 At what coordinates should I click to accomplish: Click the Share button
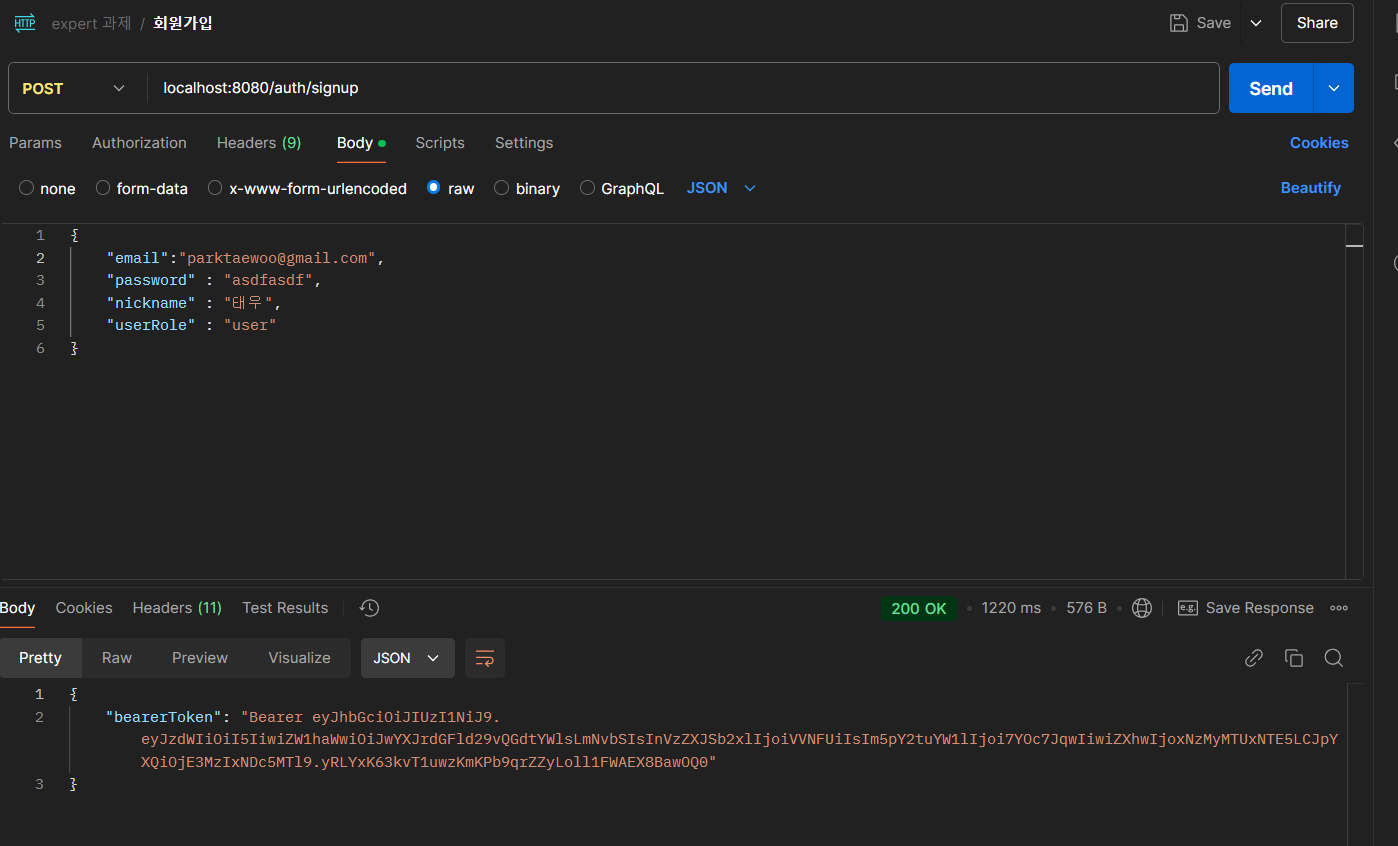[1317, 23]
